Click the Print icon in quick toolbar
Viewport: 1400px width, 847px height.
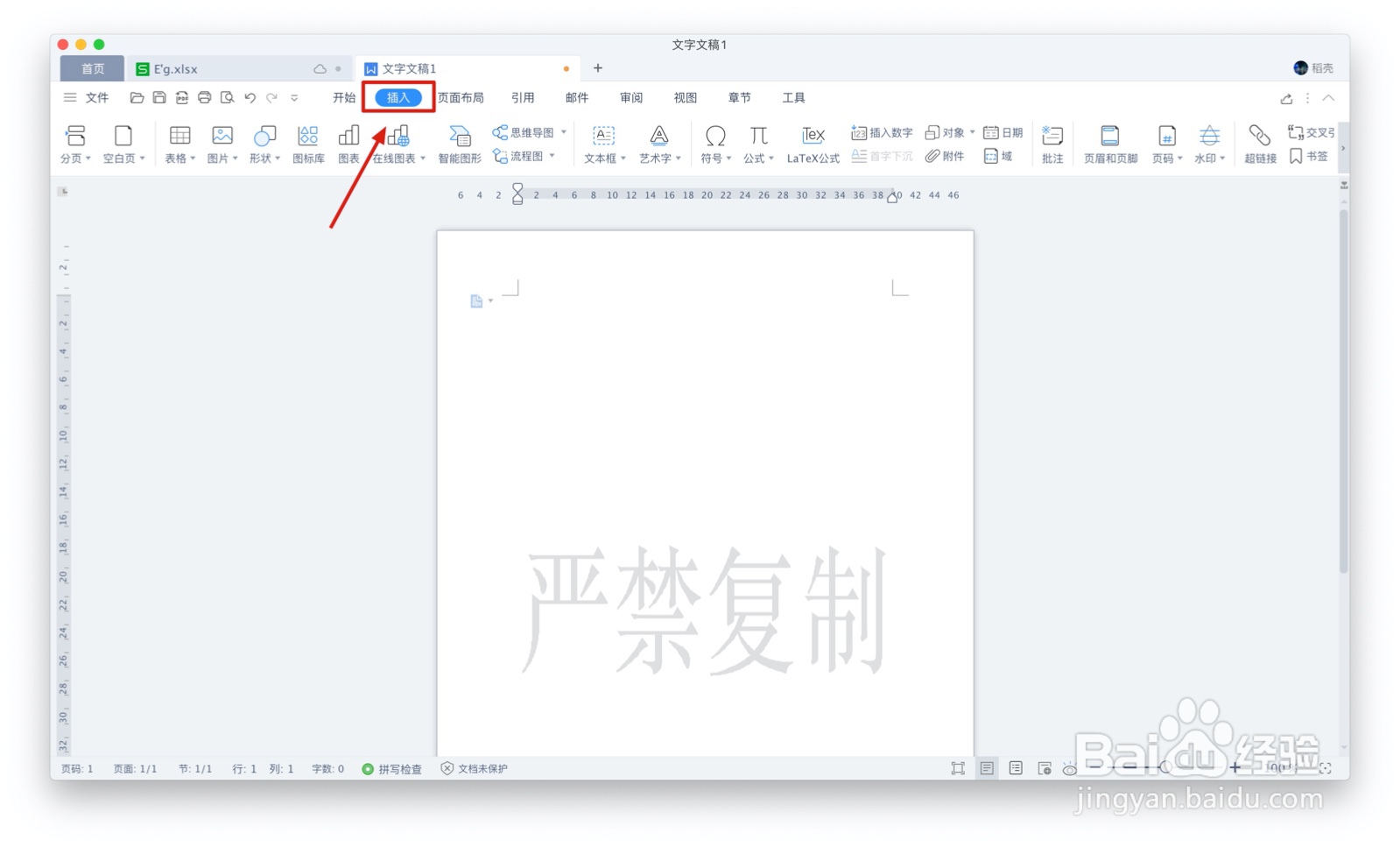tap(204, 97)
